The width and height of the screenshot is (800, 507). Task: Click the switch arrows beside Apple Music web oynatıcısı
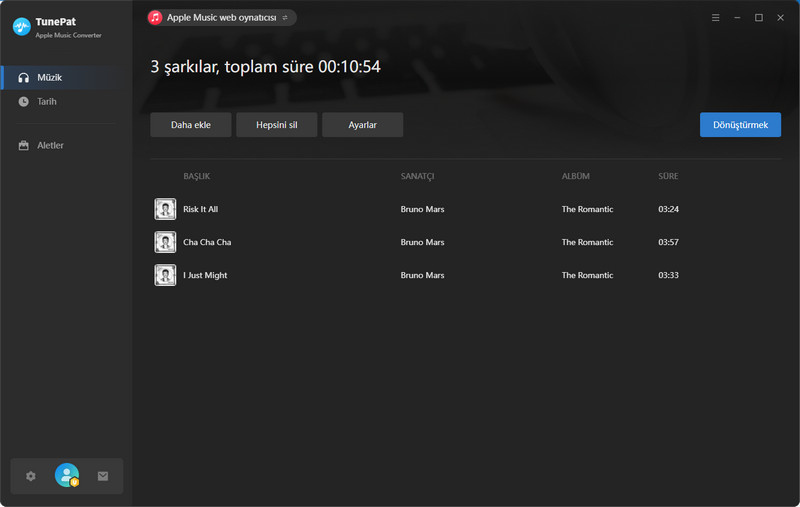[x=285, y=18]
